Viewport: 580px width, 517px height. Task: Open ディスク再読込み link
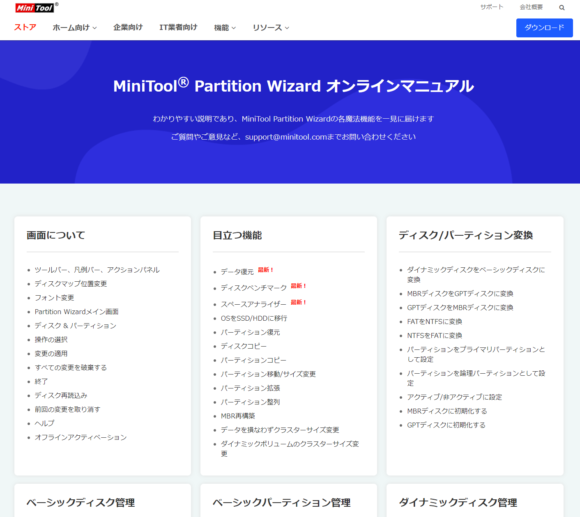coord(61,395)
